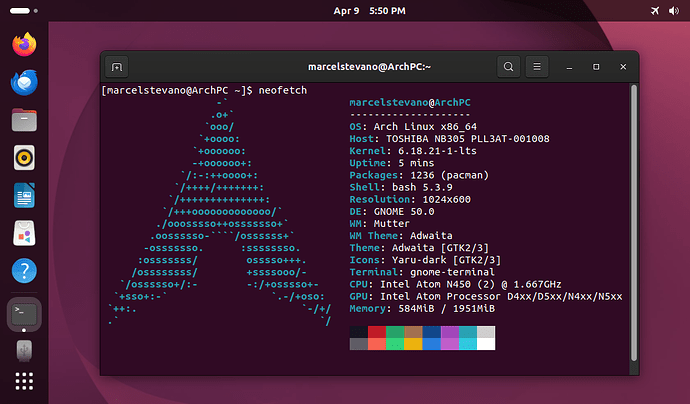This screenshot has height=404, width=690.
Task: Launch Firefox from the dock
Action: (x=24, y=44)
